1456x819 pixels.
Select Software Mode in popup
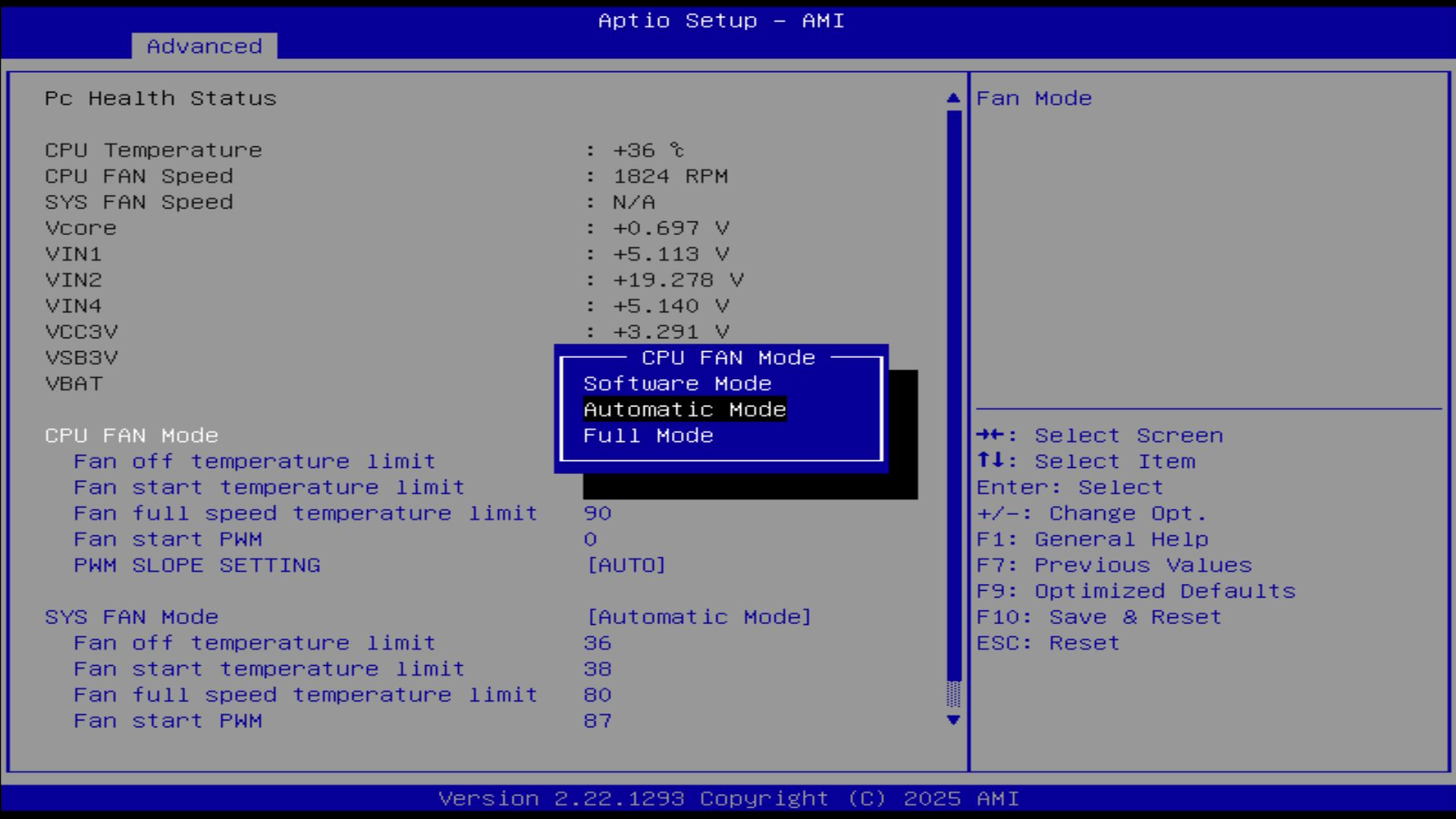(676, 384)
